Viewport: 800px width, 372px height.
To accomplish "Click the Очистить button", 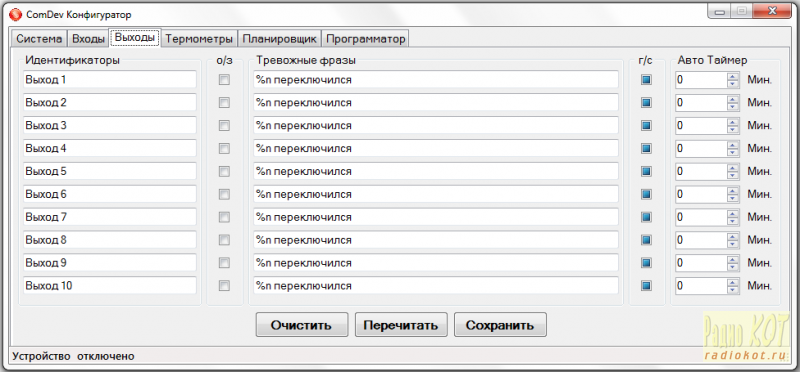I will 302,325.
